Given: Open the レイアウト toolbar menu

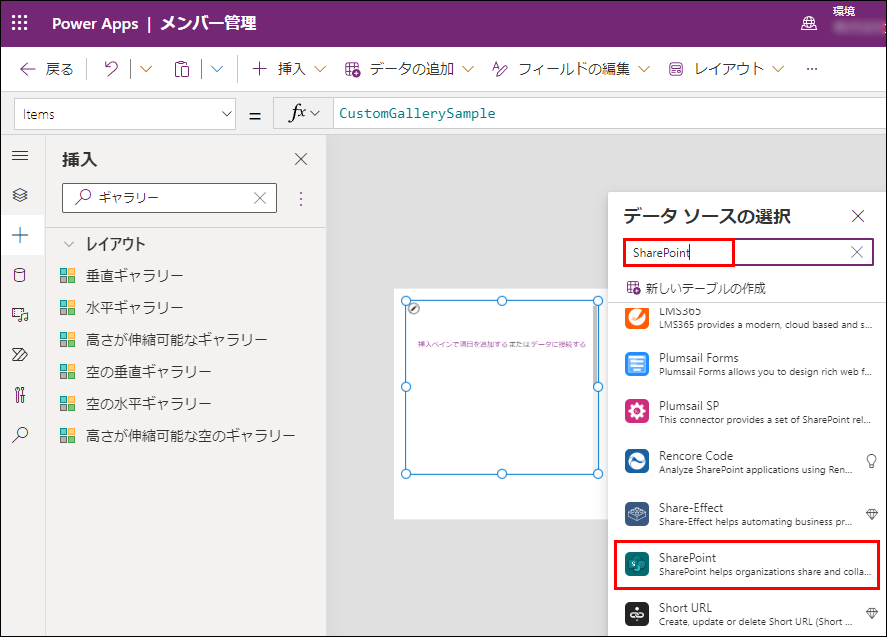Looking at the screenshot, I should (x=726, y=69).
